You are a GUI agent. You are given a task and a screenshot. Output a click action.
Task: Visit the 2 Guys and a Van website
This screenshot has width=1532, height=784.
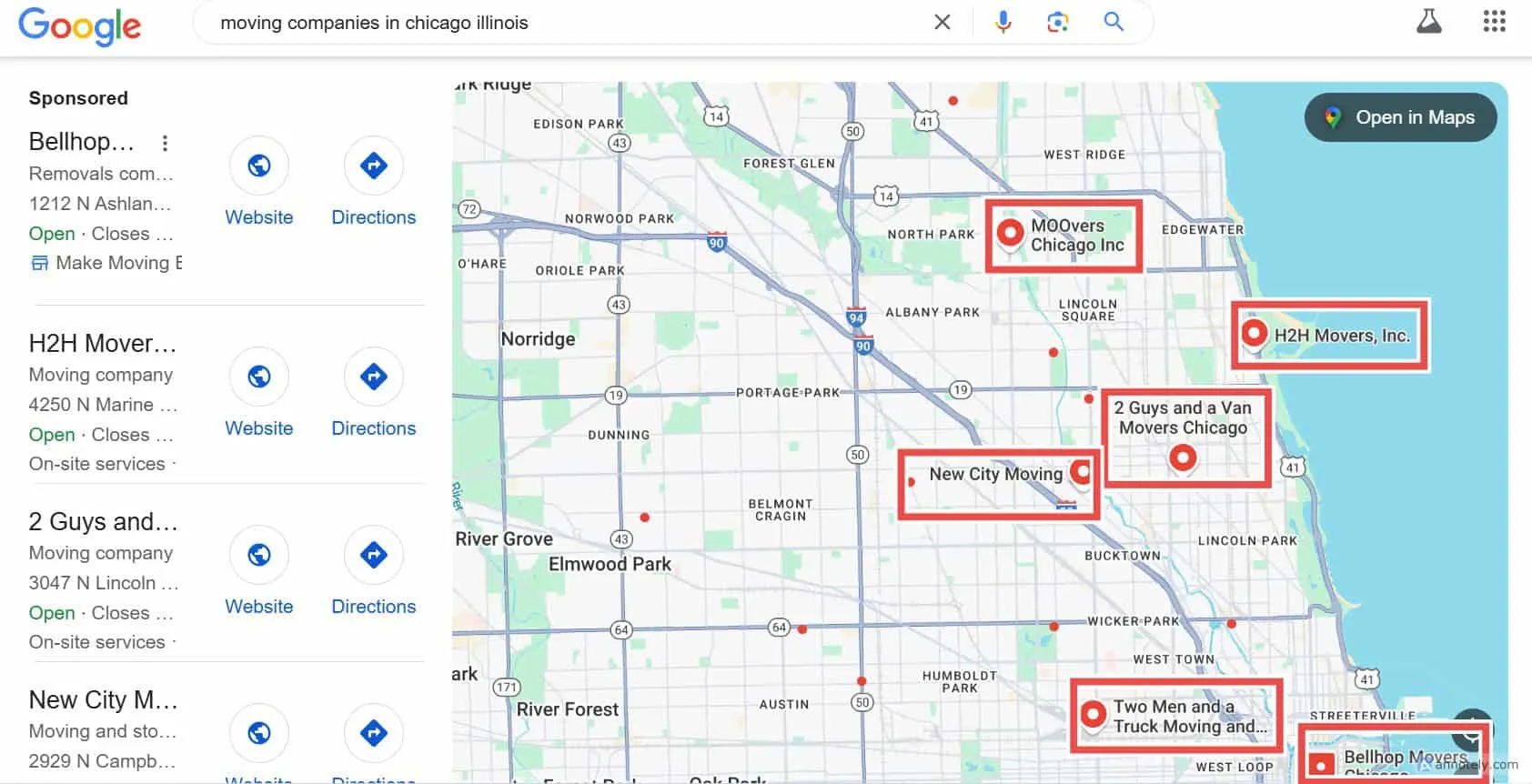(x=259, y=555)
